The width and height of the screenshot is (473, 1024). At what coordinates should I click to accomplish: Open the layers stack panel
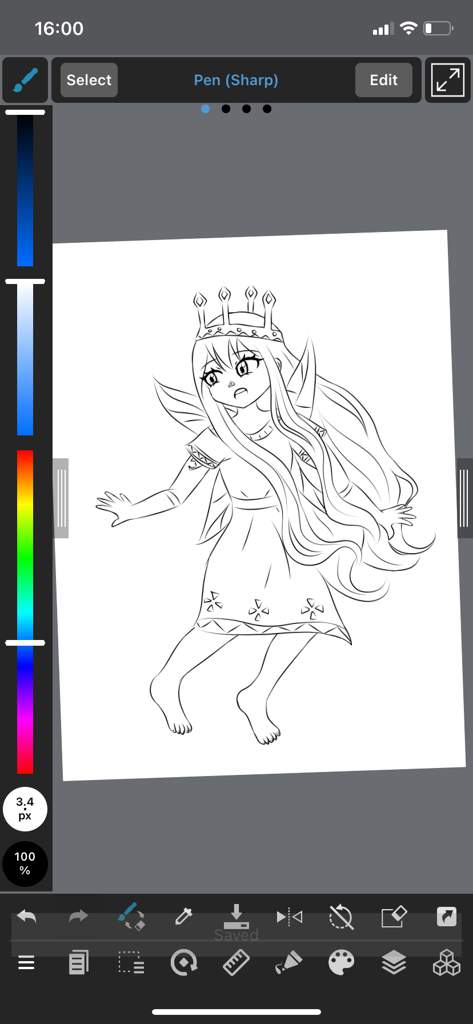(x=394, y=963)
